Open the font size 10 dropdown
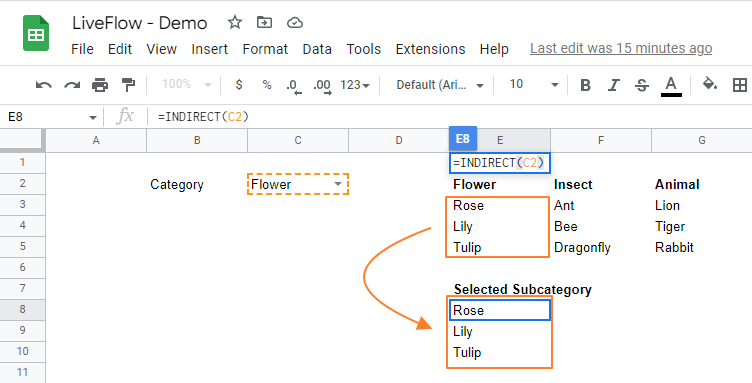This screenshot has width=752, height=383. [534, 85]
